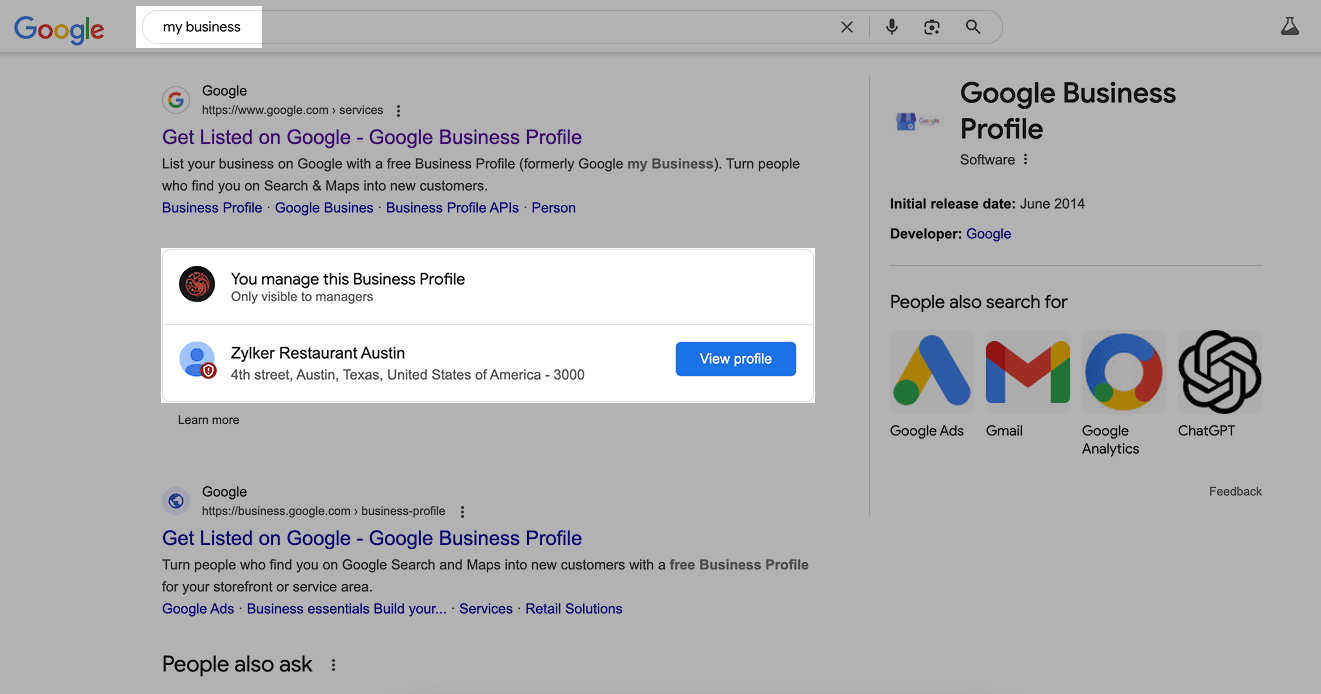
Task: Open options next to Software label
Action: pyautogui.click(x=1026, y=160)
